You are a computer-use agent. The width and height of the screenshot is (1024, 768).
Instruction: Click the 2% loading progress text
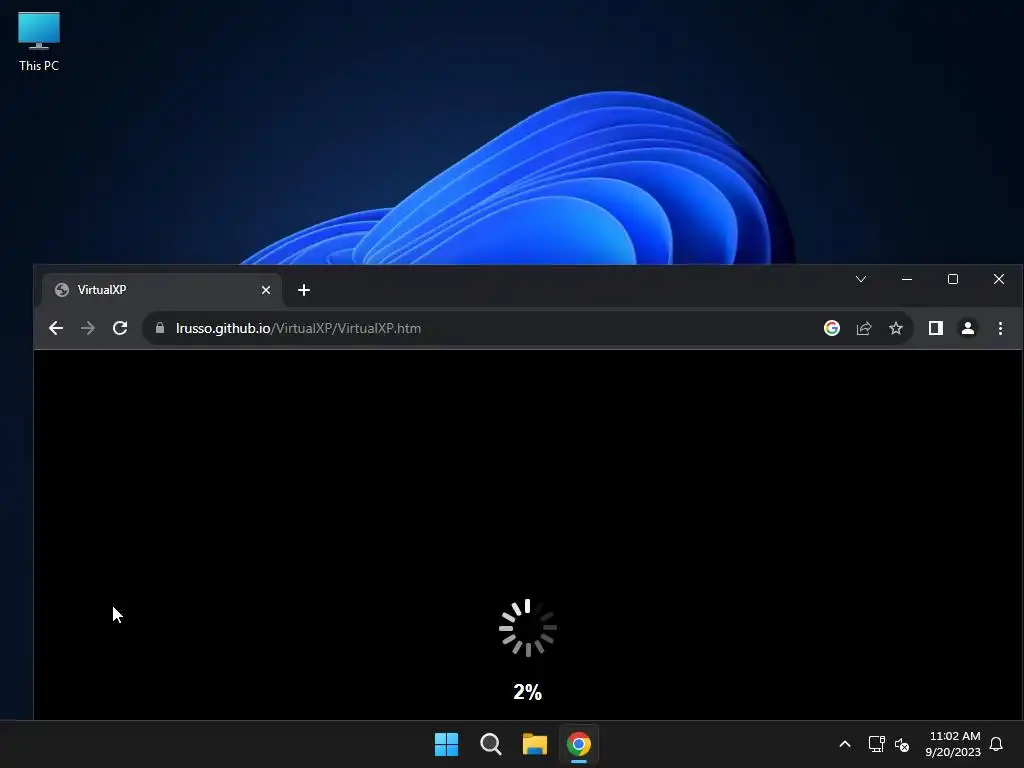point(528,692)
